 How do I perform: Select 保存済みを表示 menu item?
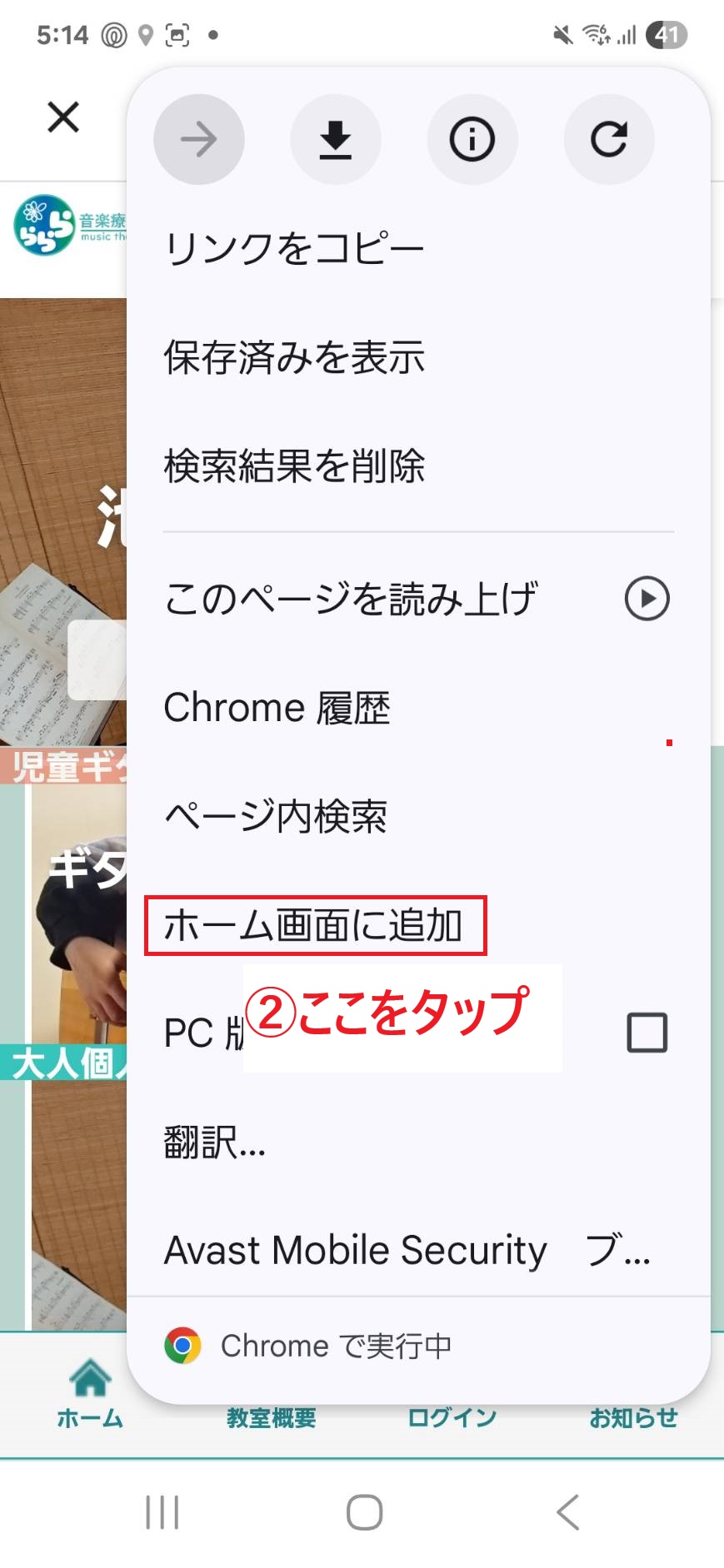click(418, 356)
